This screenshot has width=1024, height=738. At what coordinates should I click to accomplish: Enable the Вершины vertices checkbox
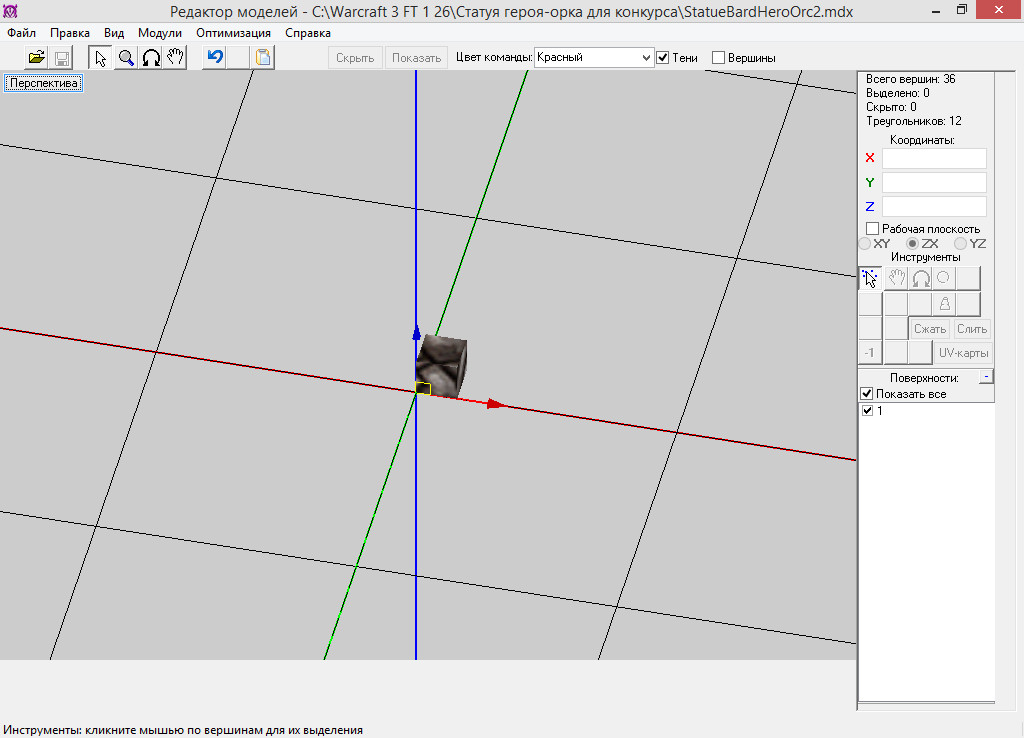718,57
